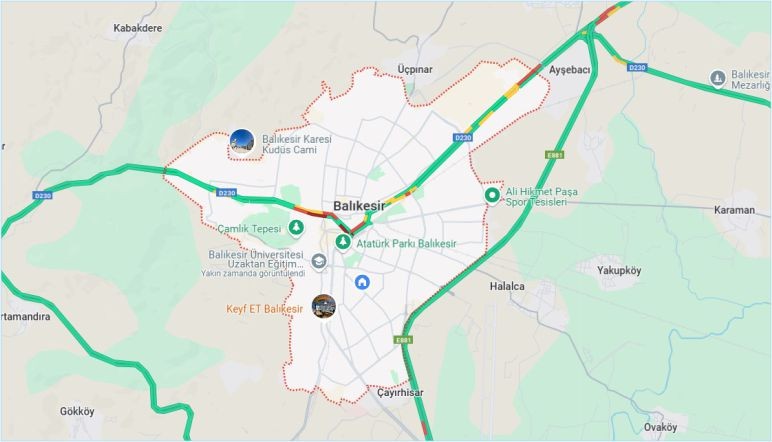Click the blue home location pin
Viewport: 772px width, 442px height.
pyautogui.click(x=362, y=282)
